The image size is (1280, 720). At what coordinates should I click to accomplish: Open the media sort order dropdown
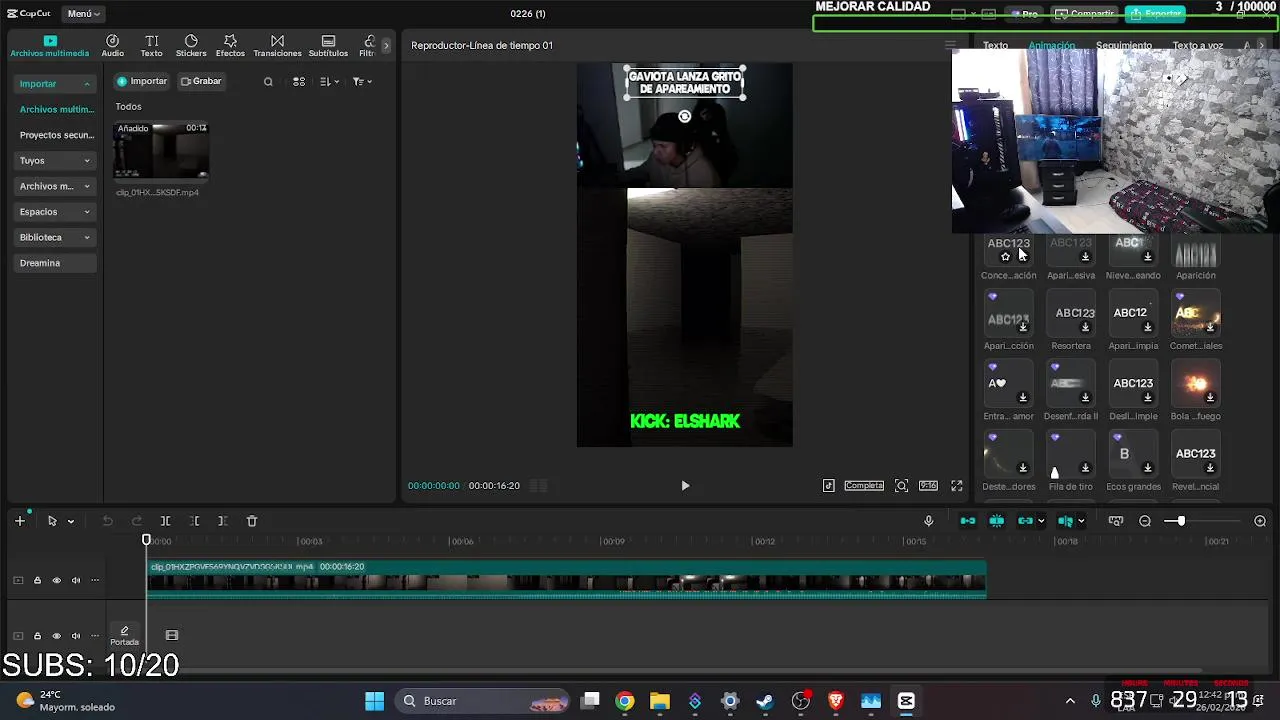point(330,82)
